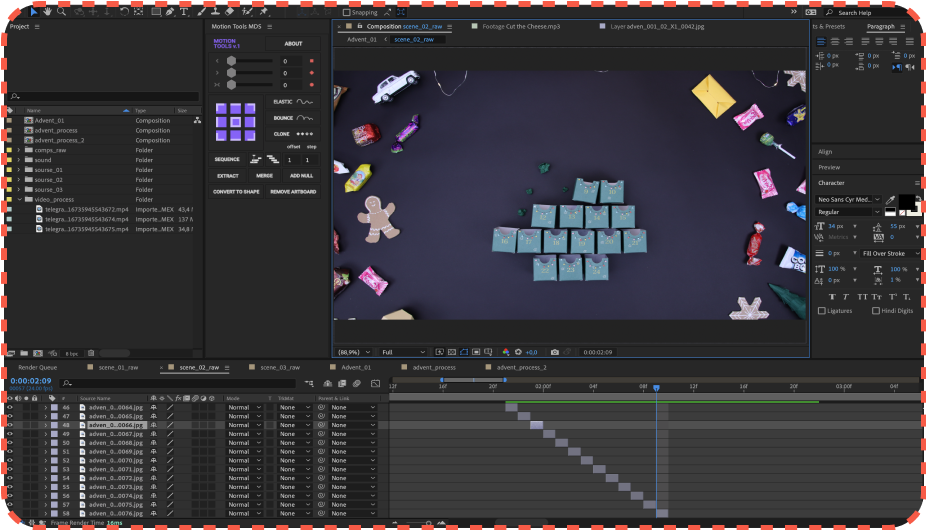The width and height of the screenshot is (926, 530).
Task: Select the Selection arrow tool
Action: pos(34,11)
